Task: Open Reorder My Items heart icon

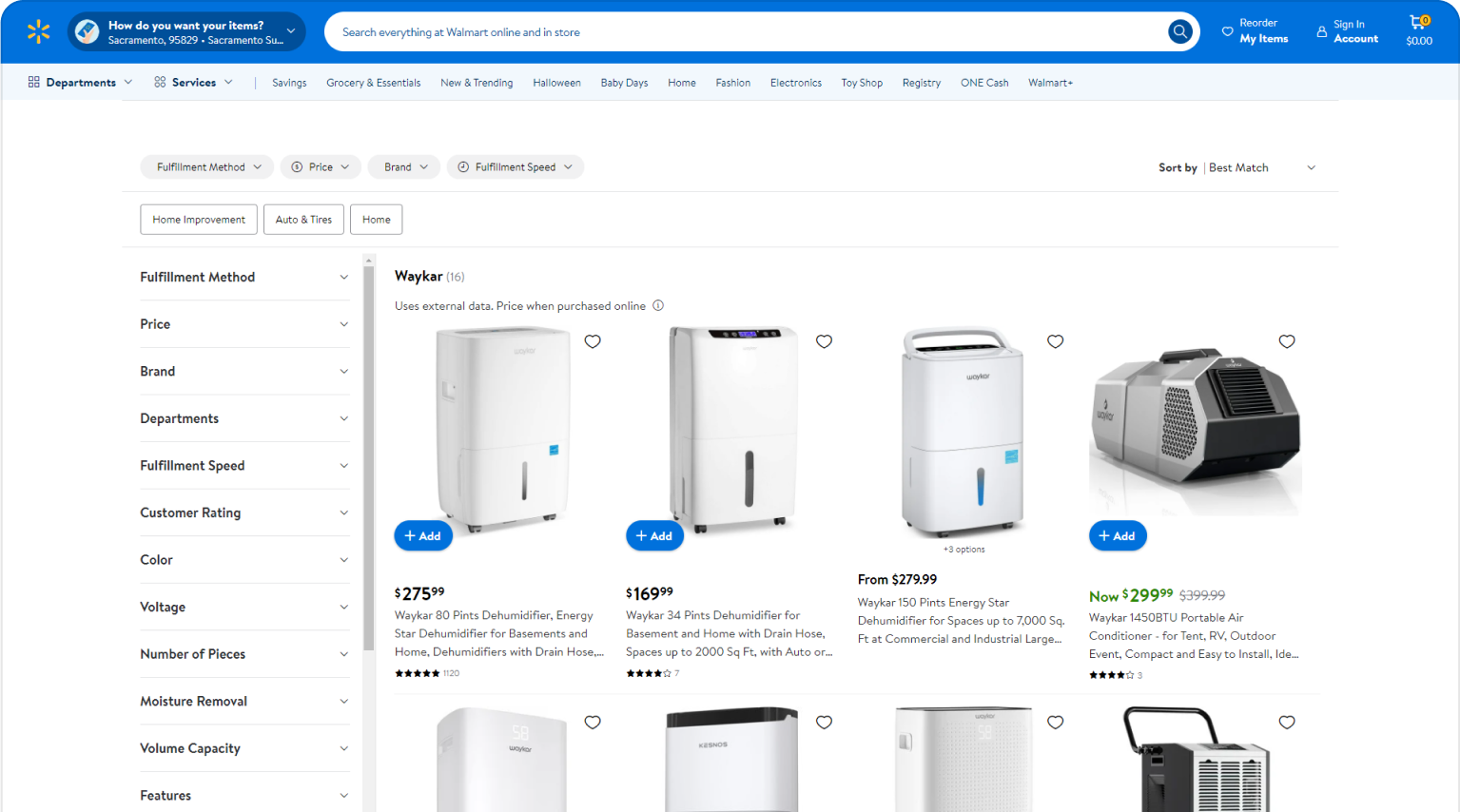Action: (1227, 31)
